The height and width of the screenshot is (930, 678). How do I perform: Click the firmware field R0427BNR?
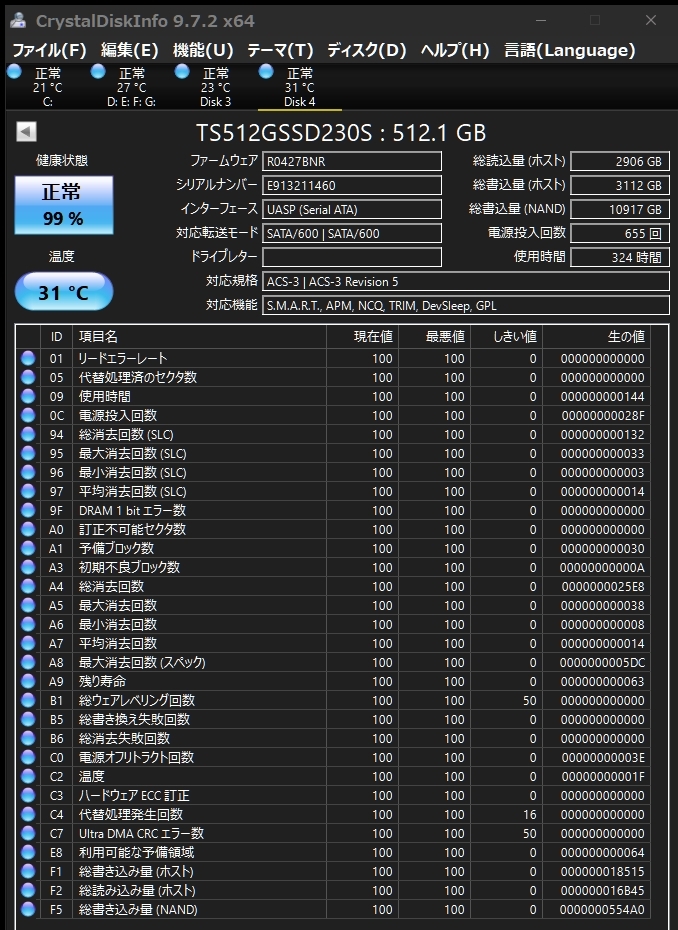pos(352,161)
